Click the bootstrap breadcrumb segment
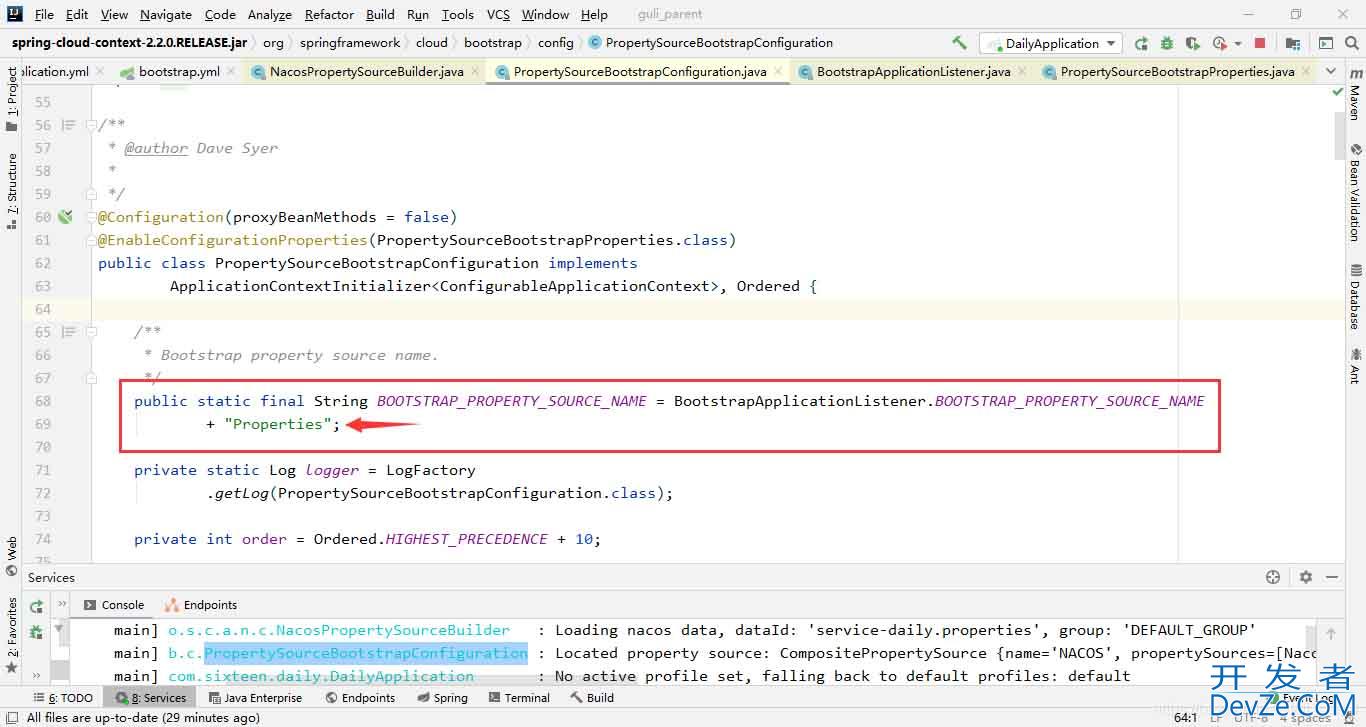This screenshot has width=1366, height=727. (x=493, y=43)
